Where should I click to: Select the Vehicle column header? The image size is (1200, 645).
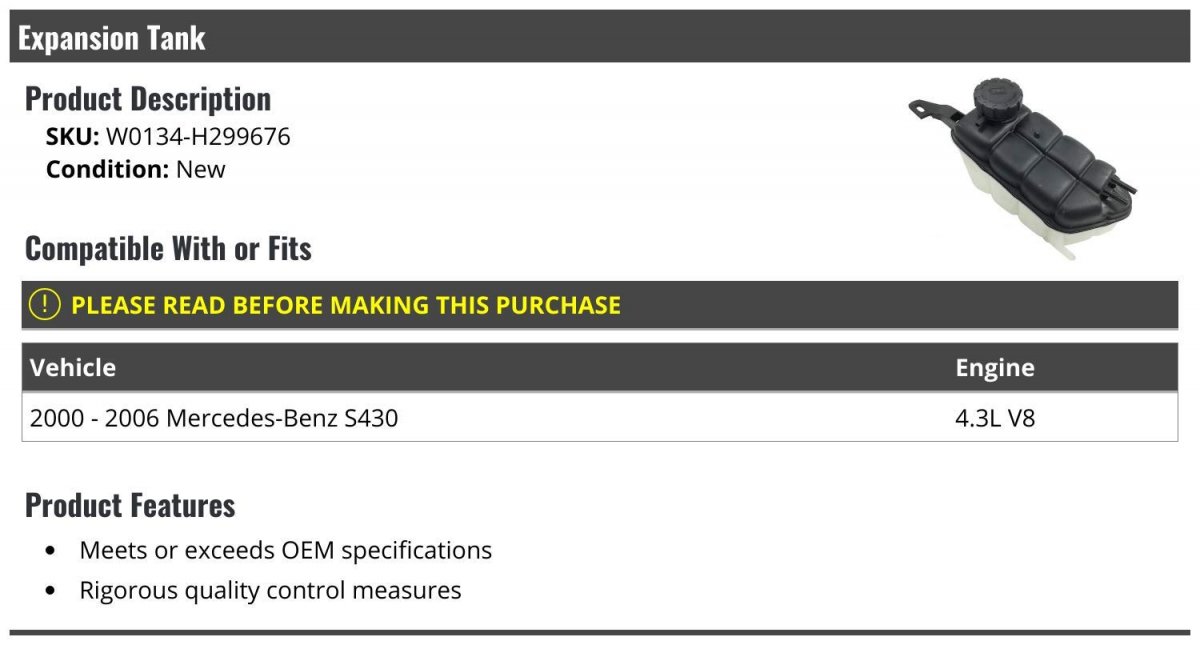point(73,368)
